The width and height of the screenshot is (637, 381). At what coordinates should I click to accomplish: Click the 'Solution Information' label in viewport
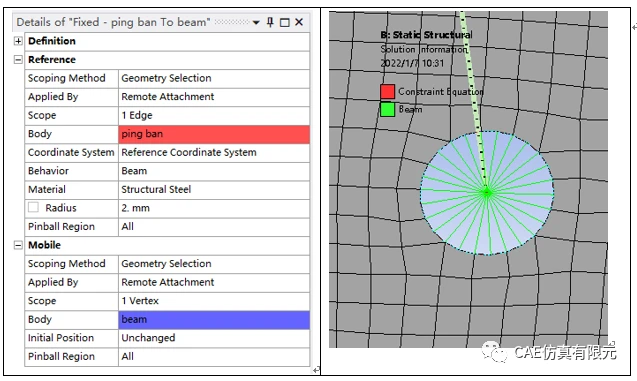point(424,49)
